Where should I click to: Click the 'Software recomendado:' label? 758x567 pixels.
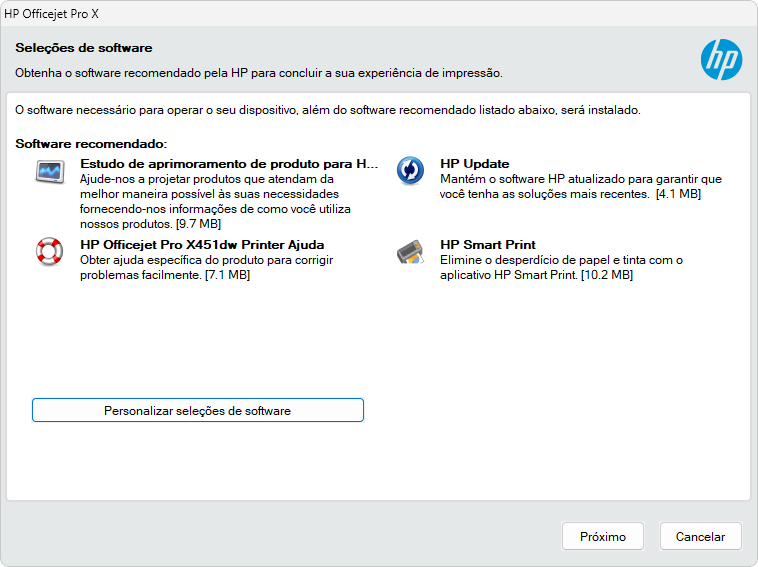91,144
